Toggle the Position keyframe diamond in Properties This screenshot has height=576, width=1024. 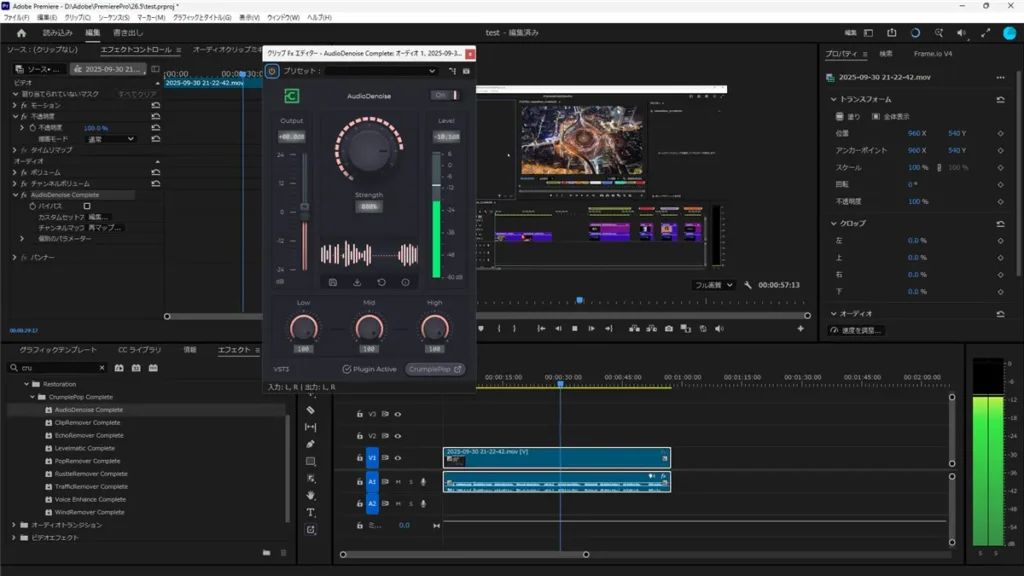pos(1000,133)
